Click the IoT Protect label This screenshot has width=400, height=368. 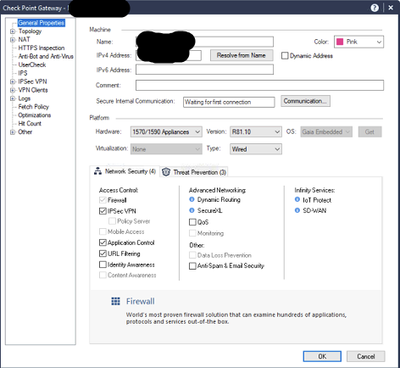tap(317, 200)
